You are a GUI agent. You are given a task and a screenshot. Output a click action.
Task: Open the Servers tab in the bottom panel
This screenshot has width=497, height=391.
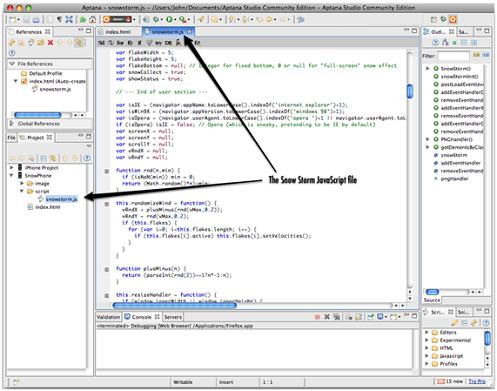[x=173, y=317]
